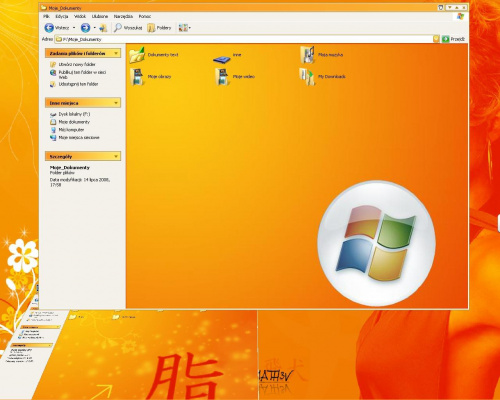Click Publikuj ten folder w sieci Web

pos(82,75)
